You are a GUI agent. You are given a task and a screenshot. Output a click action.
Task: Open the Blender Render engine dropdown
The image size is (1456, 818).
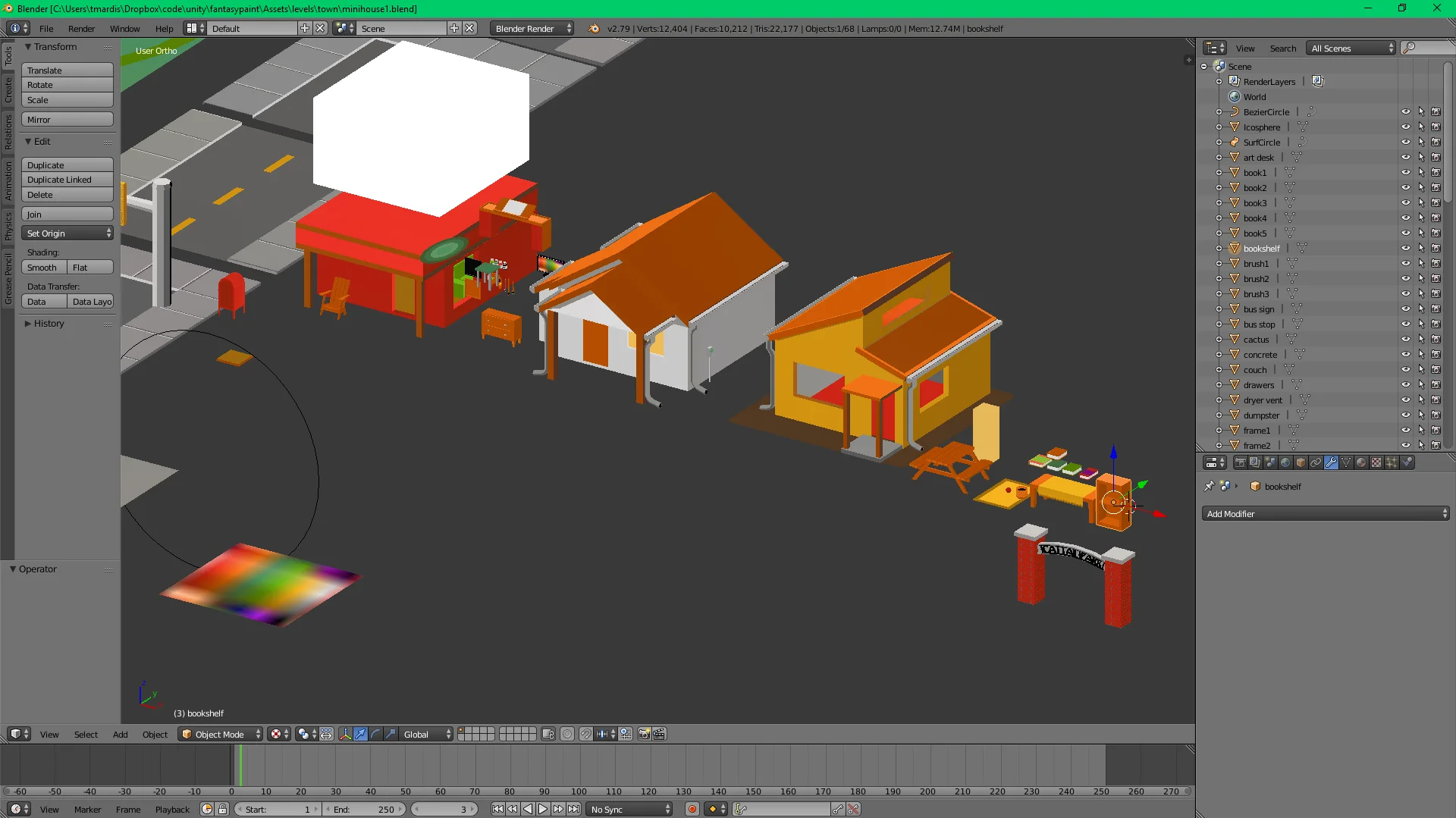(x=532, y=29)
